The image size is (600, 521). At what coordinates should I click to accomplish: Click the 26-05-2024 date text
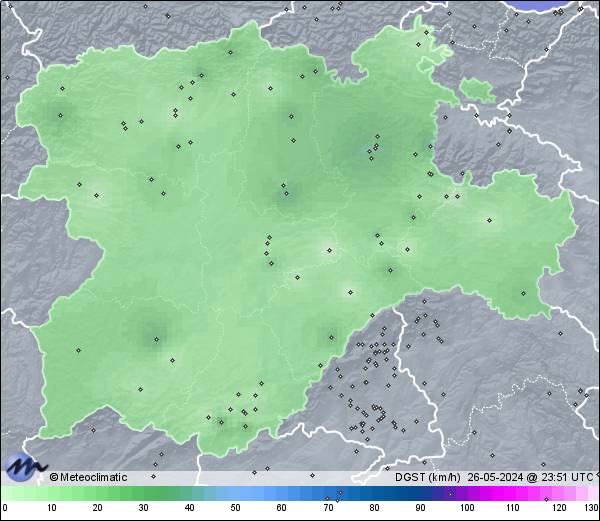point(495,477)
